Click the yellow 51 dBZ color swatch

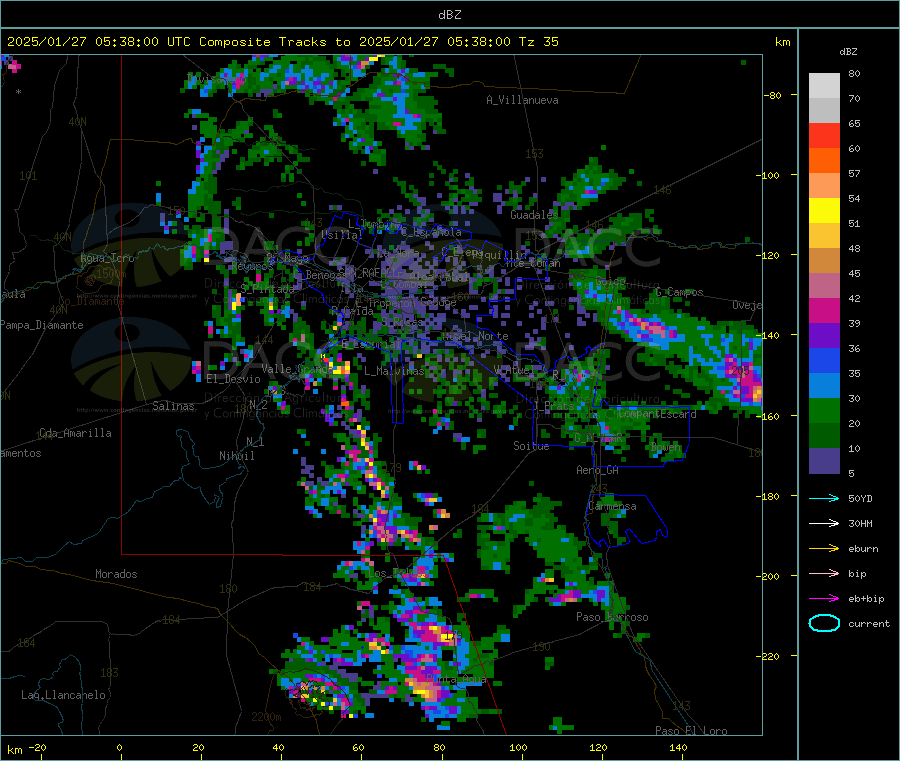(x=824, y=211)
